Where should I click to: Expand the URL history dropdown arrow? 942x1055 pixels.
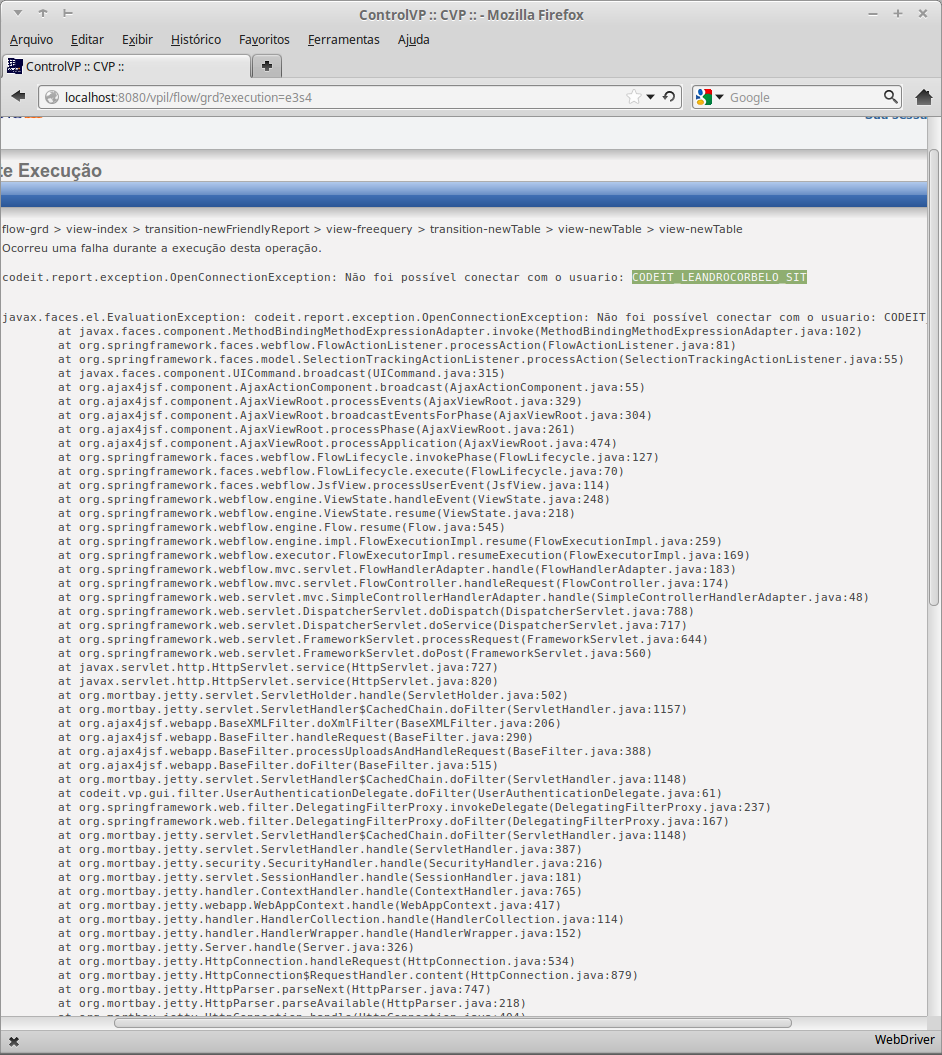pyautogui.click(x=651, y=97)
